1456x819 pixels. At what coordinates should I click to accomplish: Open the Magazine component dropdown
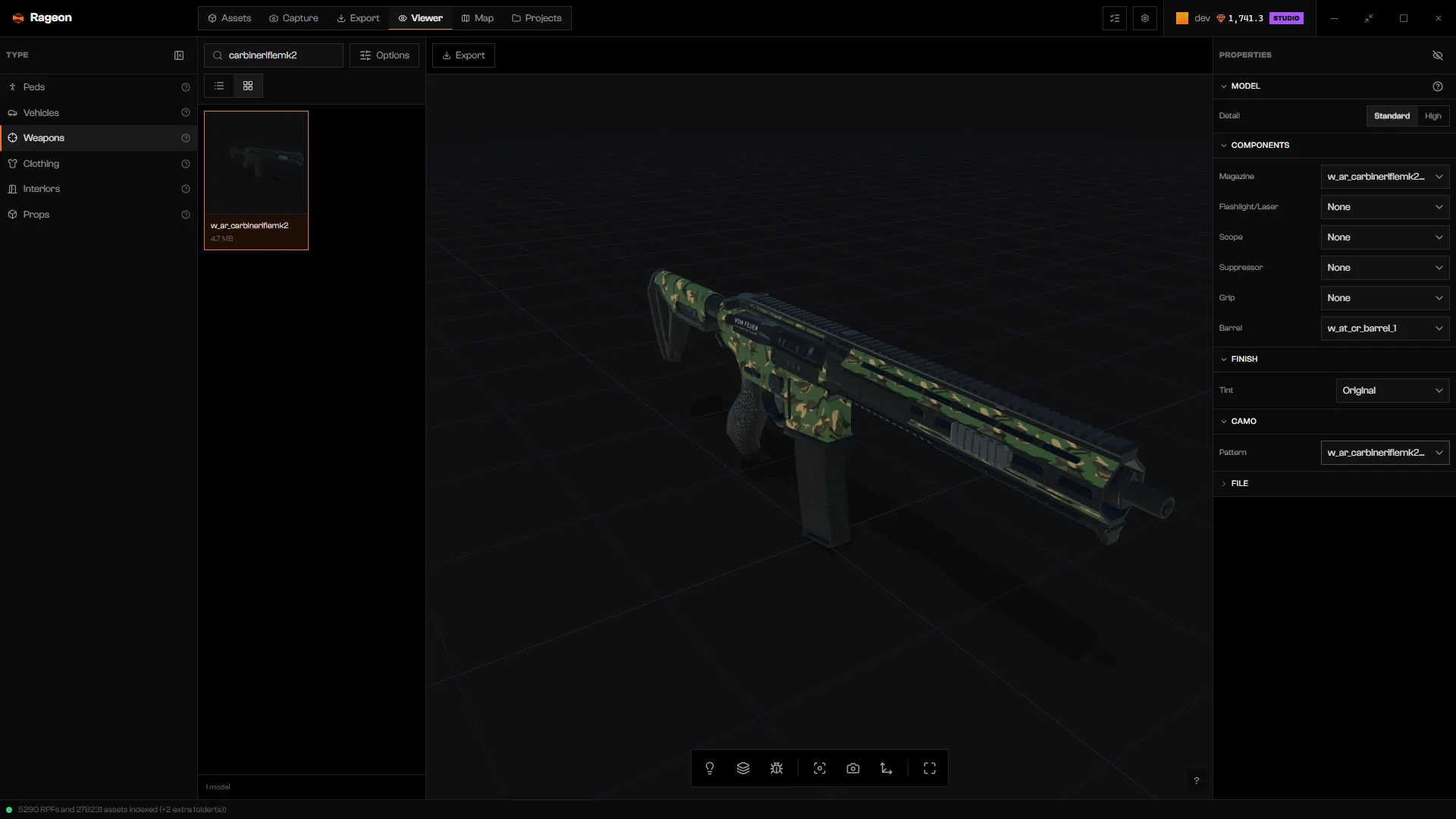coord(1385,177)
